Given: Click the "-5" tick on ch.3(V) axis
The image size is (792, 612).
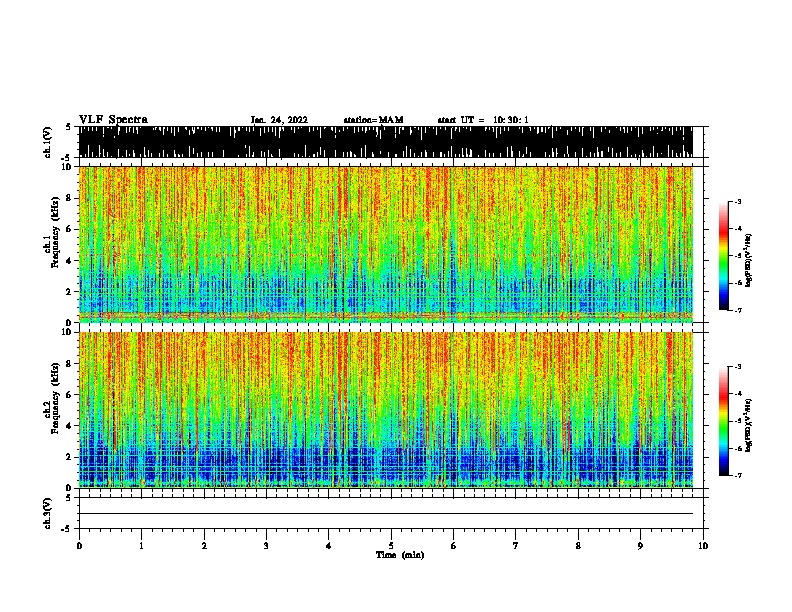Looking at the screenshot, I should click(x=67, y=529).
